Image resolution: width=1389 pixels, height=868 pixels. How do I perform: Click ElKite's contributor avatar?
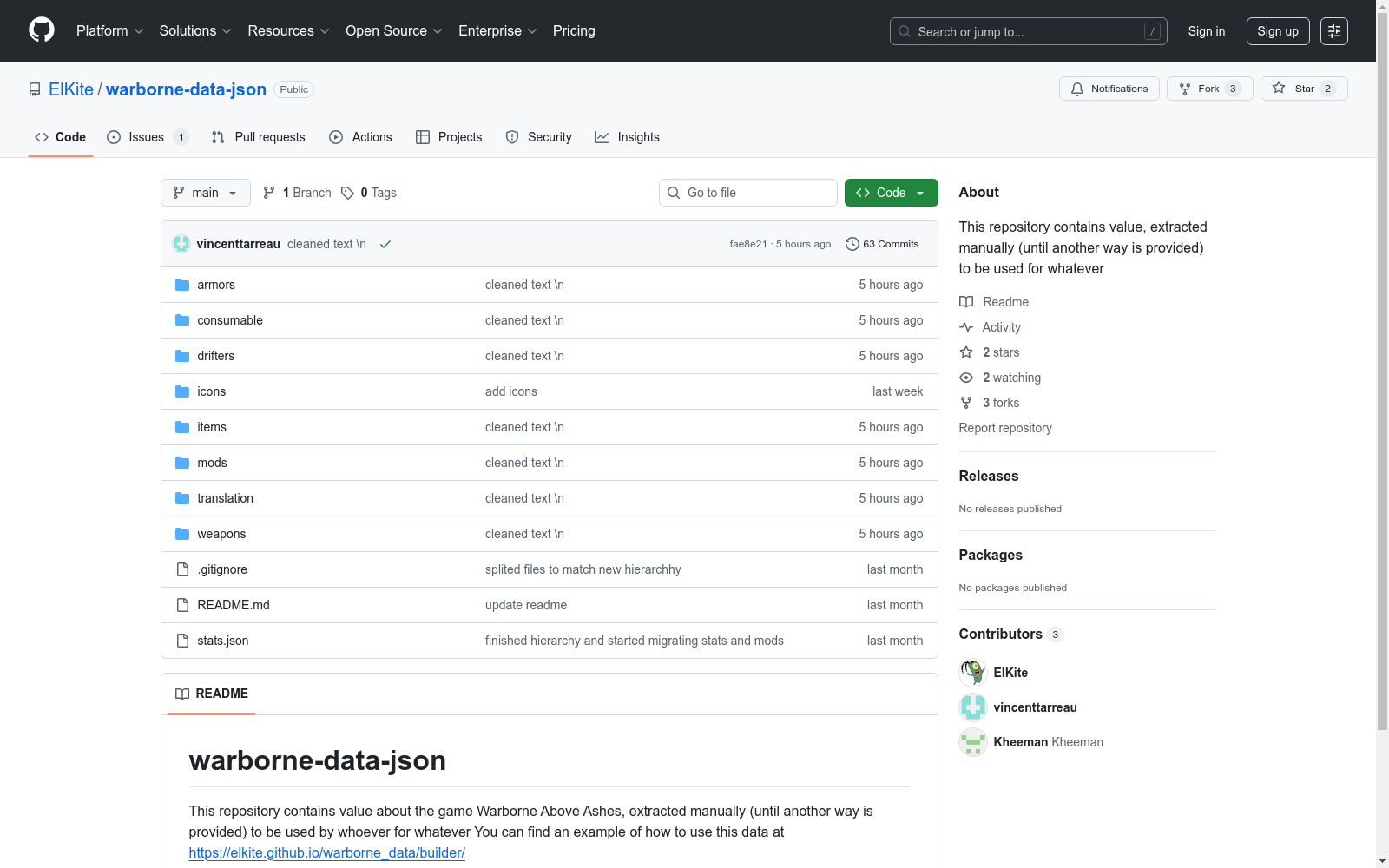973,673
